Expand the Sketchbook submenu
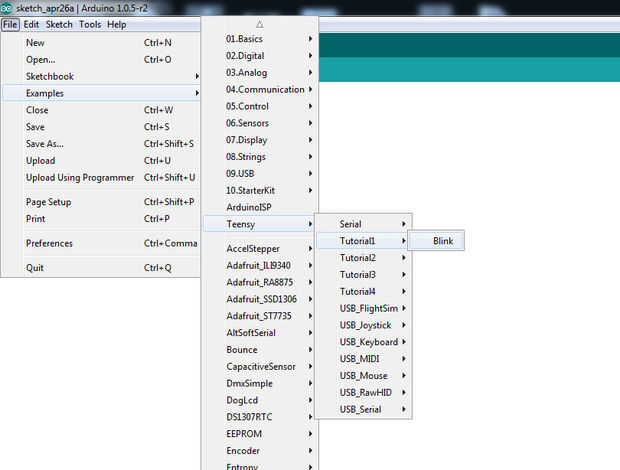 point(101,76)
